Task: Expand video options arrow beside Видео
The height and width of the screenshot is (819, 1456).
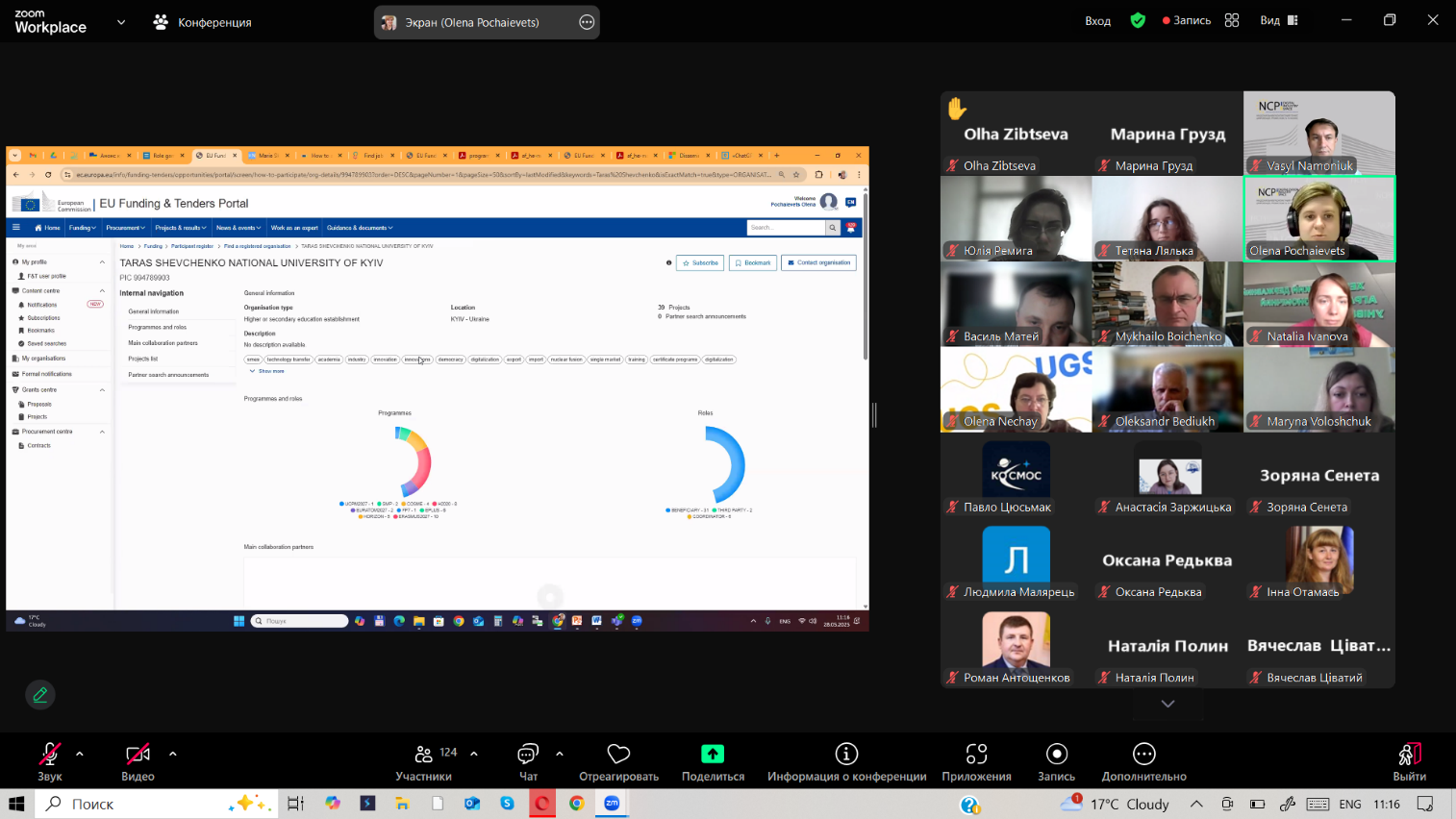Action: [x=173, y=754]
